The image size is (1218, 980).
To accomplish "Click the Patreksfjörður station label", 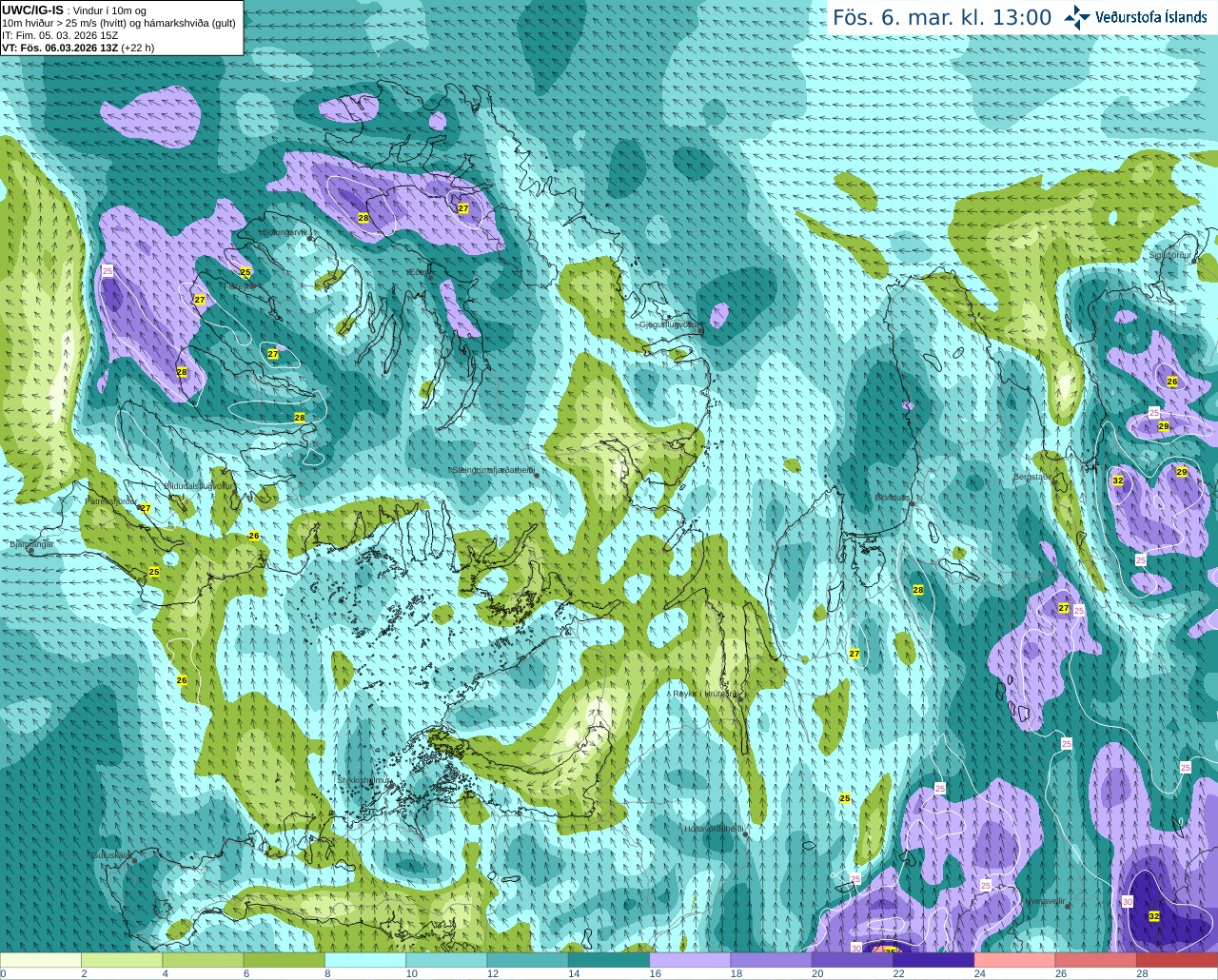I will pyautogui.click(x=111, y=500).
